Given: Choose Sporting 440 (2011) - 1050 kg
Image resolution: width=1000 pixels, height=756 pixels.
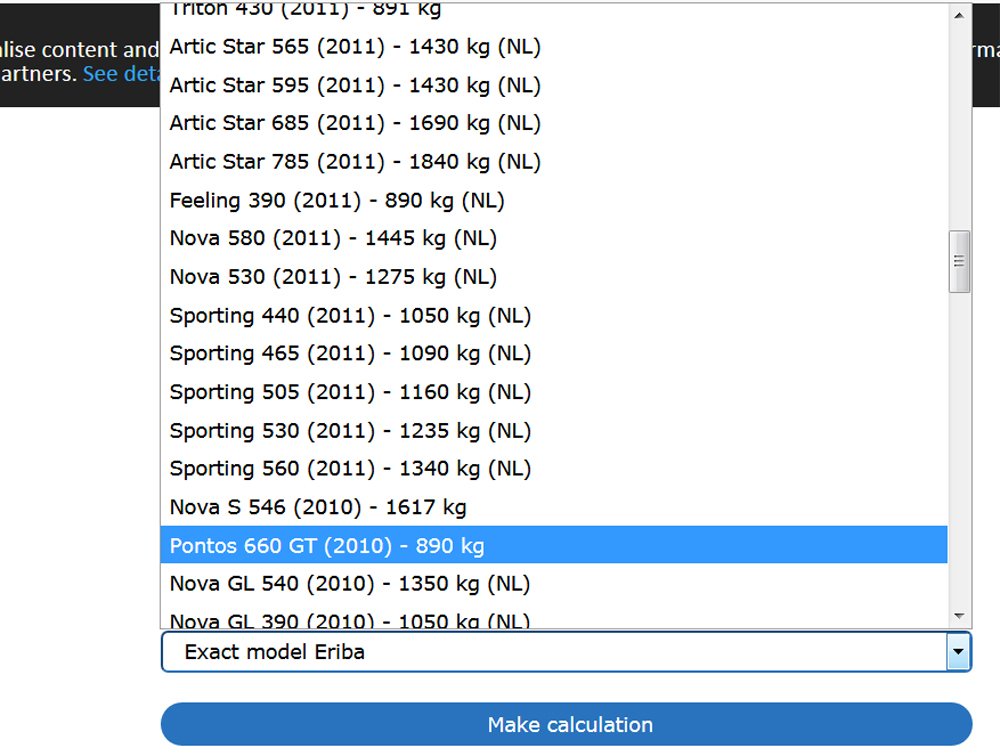Looking at the screenshot, I should (x=554, y=315).
